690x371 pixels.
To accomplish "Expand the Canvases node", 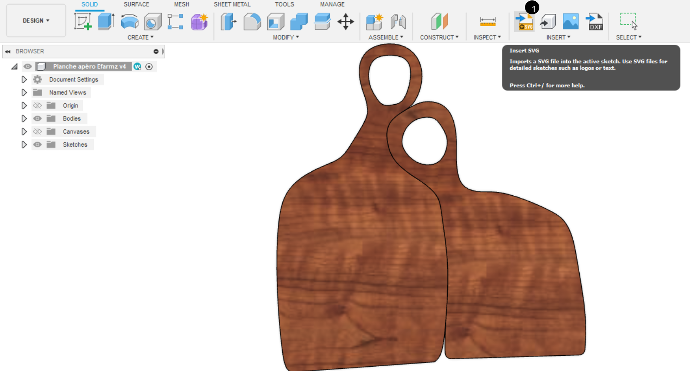I will (x=25, y=132).
